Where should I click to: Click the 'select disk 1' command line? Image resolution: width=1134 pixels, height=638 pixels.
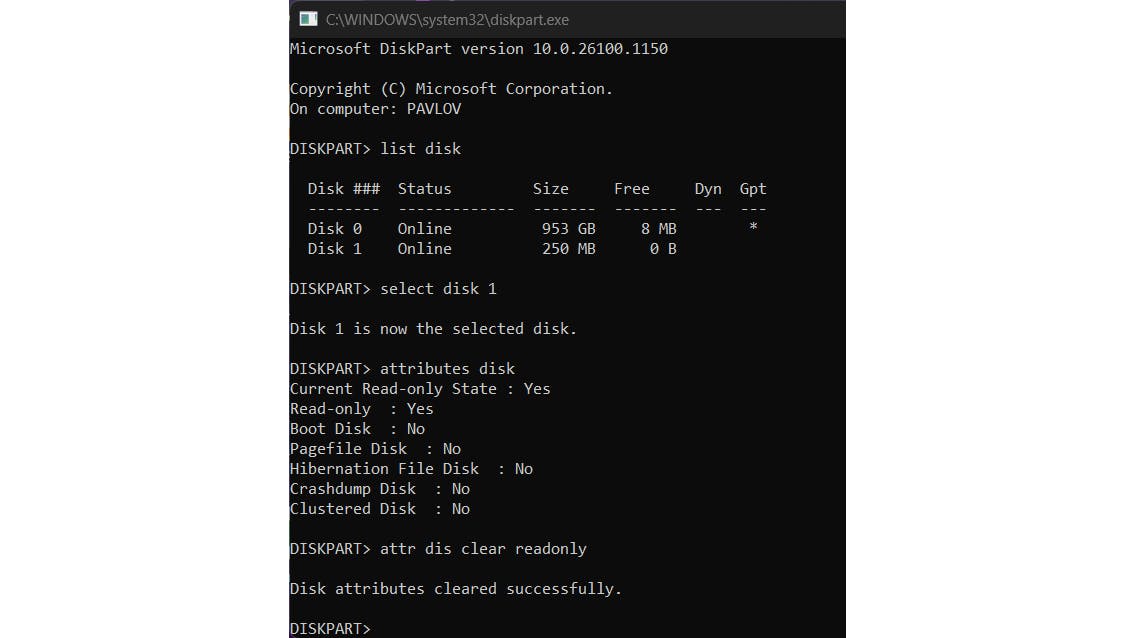(438, 289)
